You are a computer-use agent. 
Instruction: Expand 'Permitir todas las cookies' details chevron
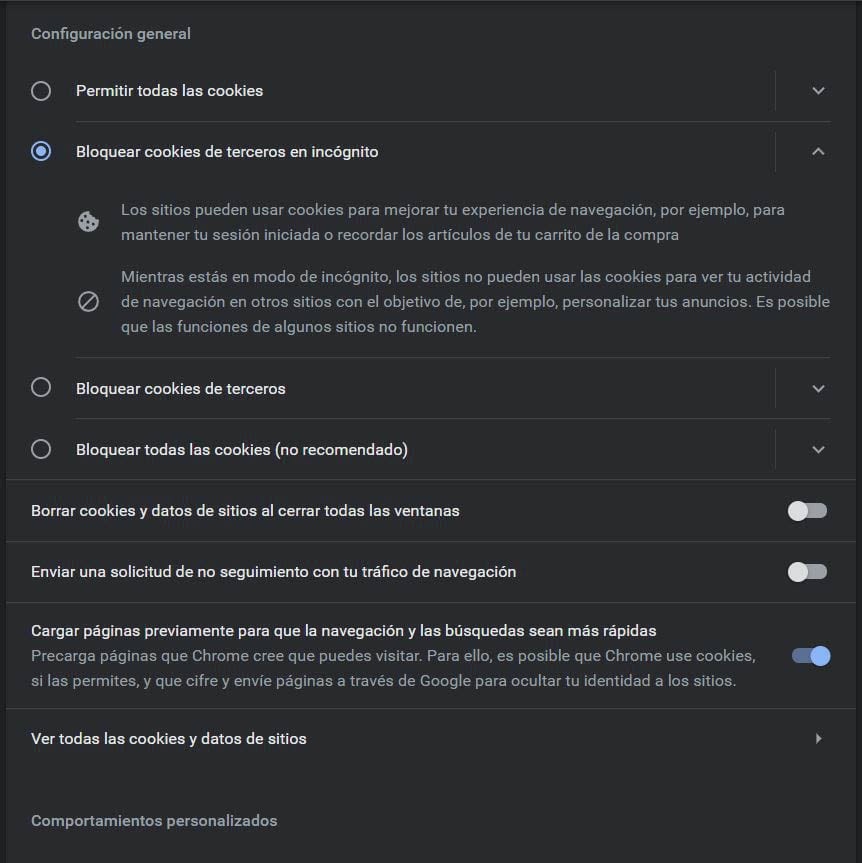[x=818, y=91]
